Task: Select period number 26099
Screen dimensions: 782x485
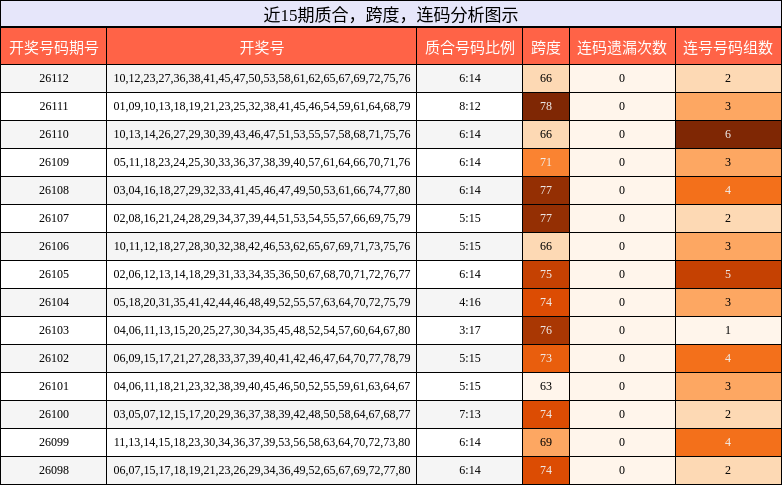Action: tap(53, 442)
